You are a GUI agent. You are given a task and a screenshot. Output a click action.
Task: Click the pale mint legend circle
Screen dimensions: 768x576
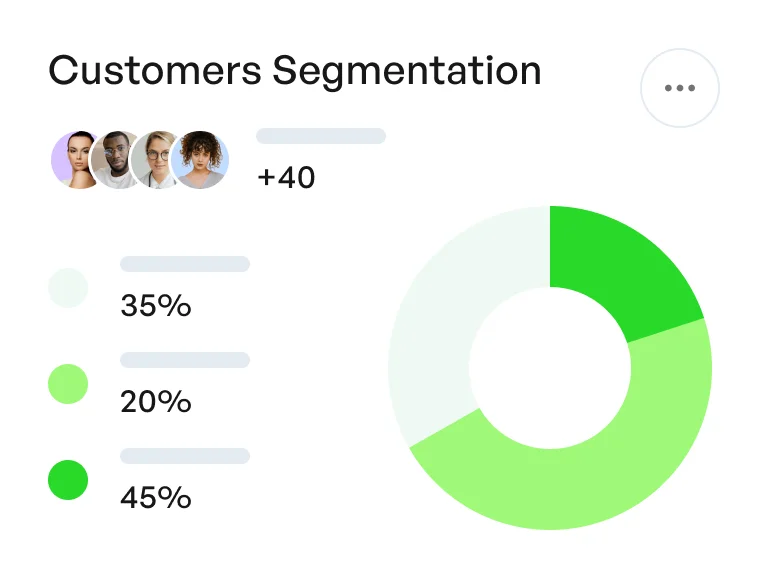pyautogui.click(x=68, y=288)
